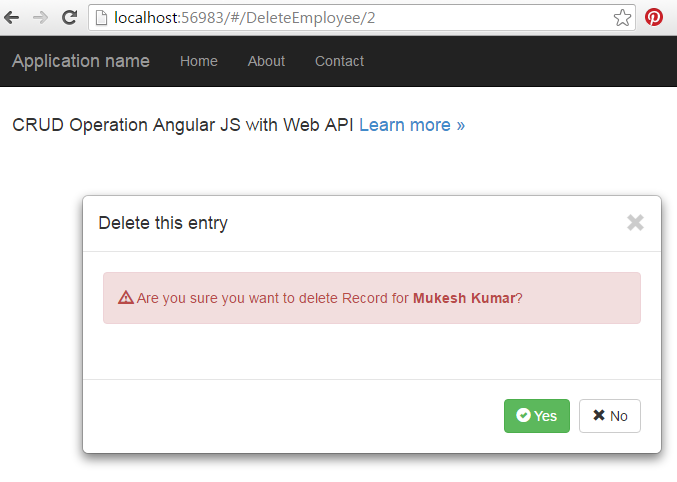Screen dimensions: 677x482
Task: Go back using the browser back arrow
Action: coord(12,18)
